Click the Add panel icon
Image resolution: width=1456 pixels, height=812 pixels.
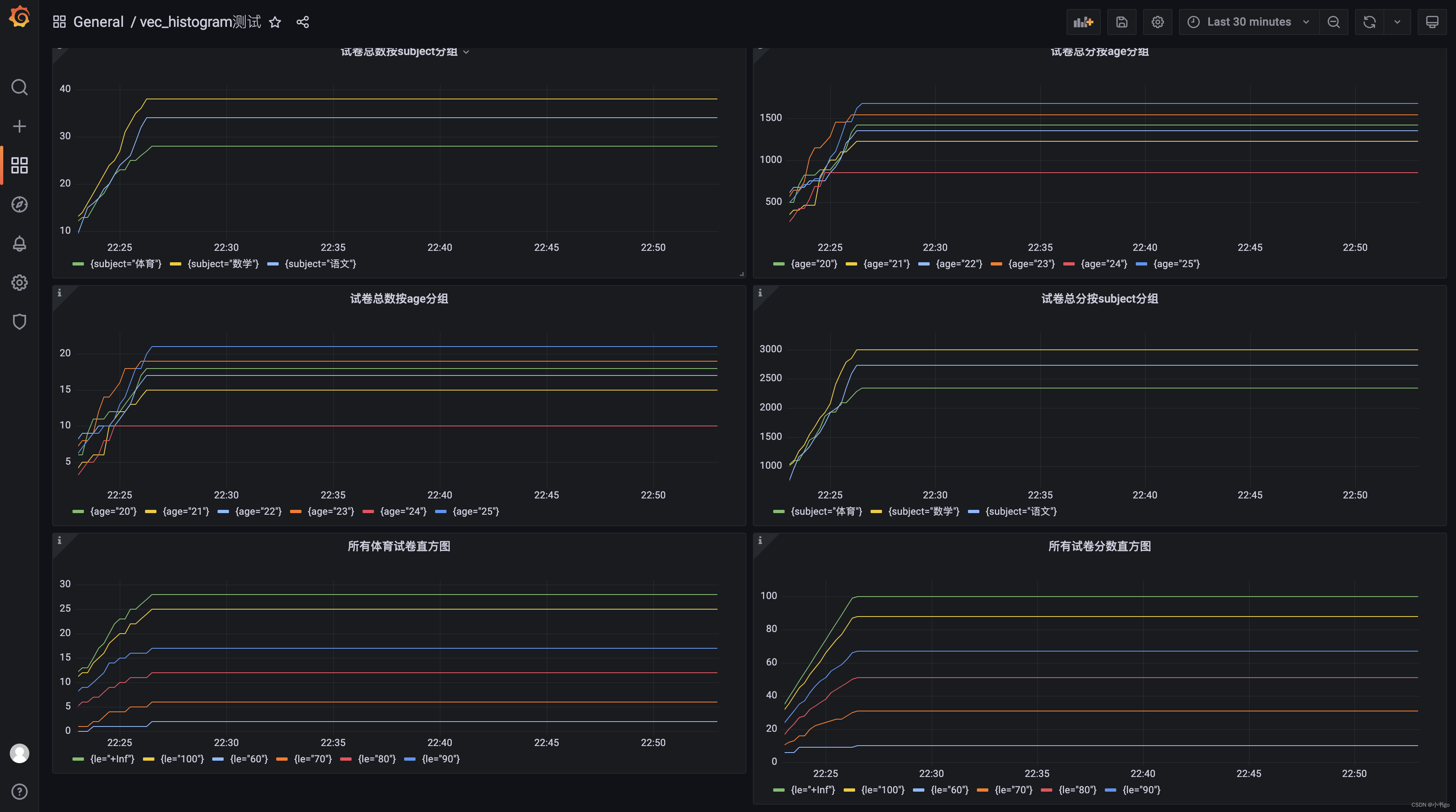pos(1083,22)
